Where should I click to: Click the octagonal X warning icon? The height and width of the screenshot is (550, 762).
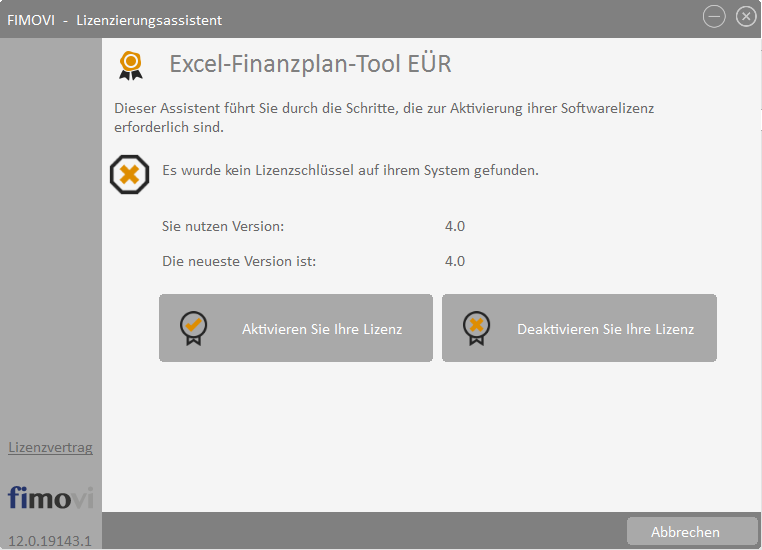click(129, 174)
